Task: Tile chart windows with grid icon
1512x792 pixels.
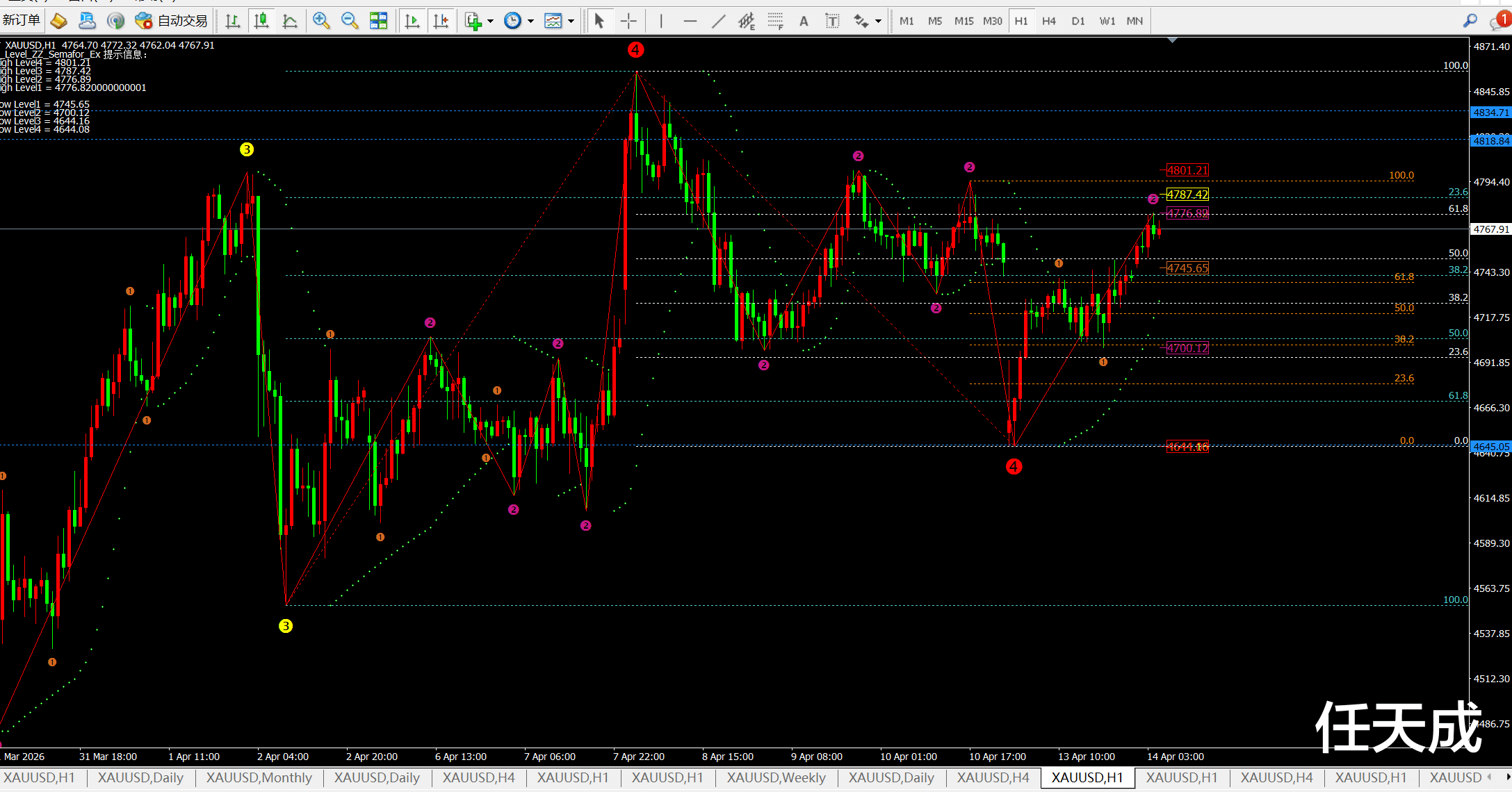Action: [x=378, y=22]
